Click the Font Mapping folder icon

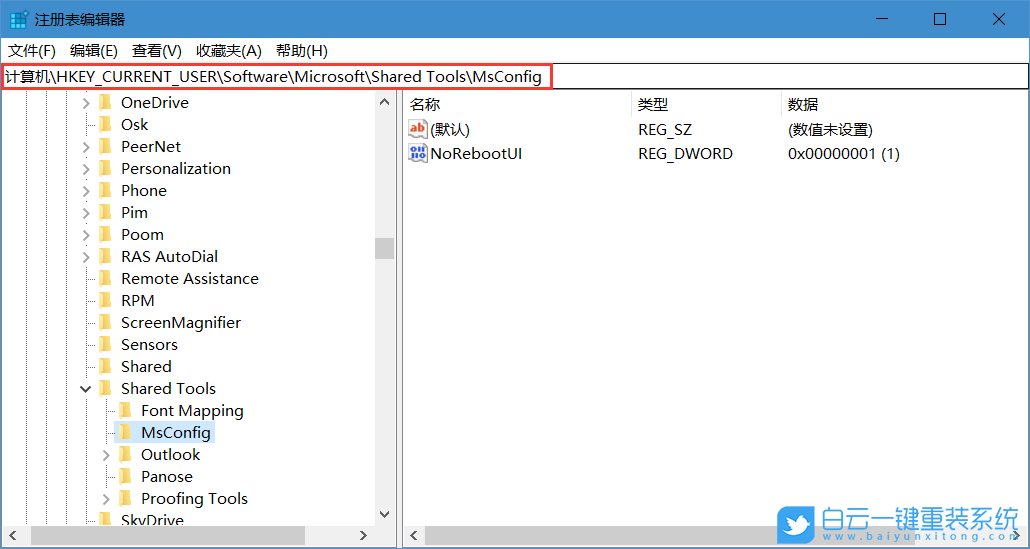[x=125, y=410]
